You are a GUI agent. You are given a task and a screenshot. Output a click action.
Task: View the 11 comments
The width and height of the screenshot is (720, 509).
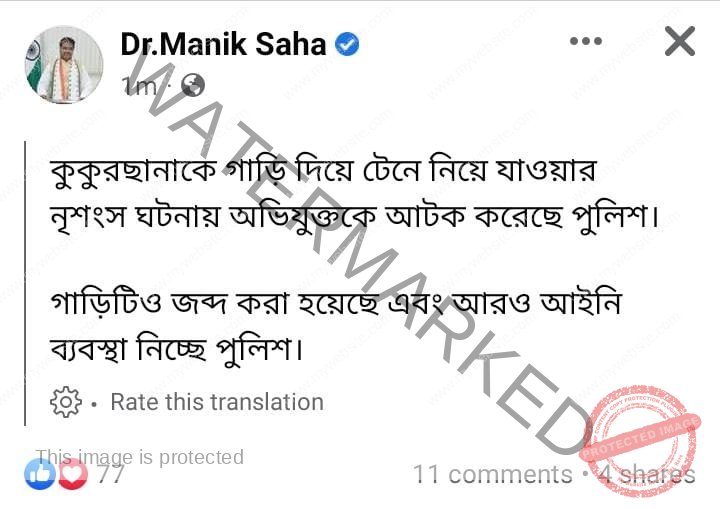(493, 474)
